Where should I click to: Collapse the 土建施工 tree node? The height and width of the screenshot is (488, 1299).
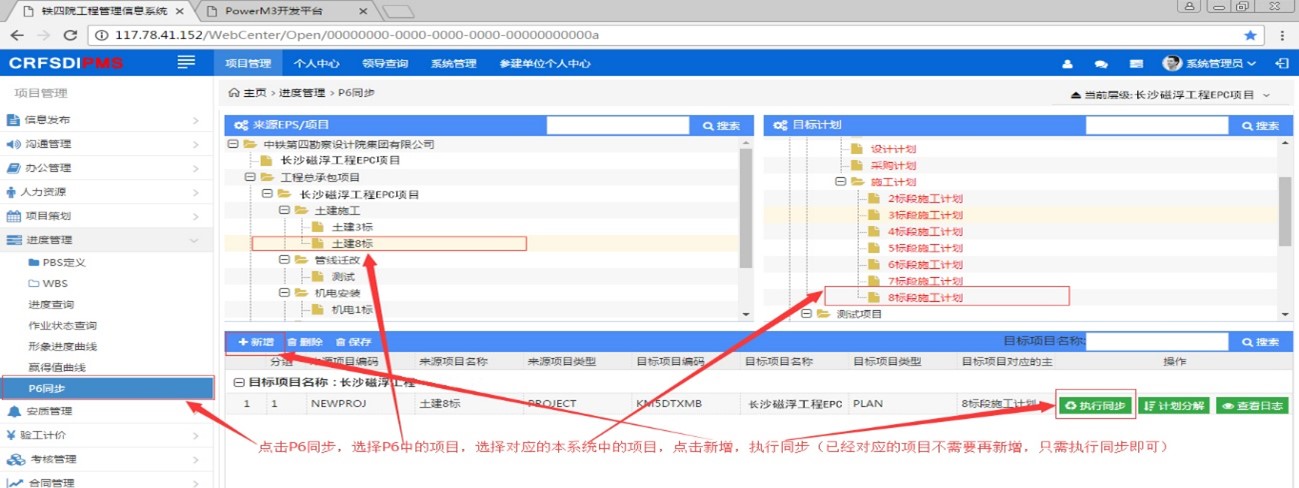(284, 210)
